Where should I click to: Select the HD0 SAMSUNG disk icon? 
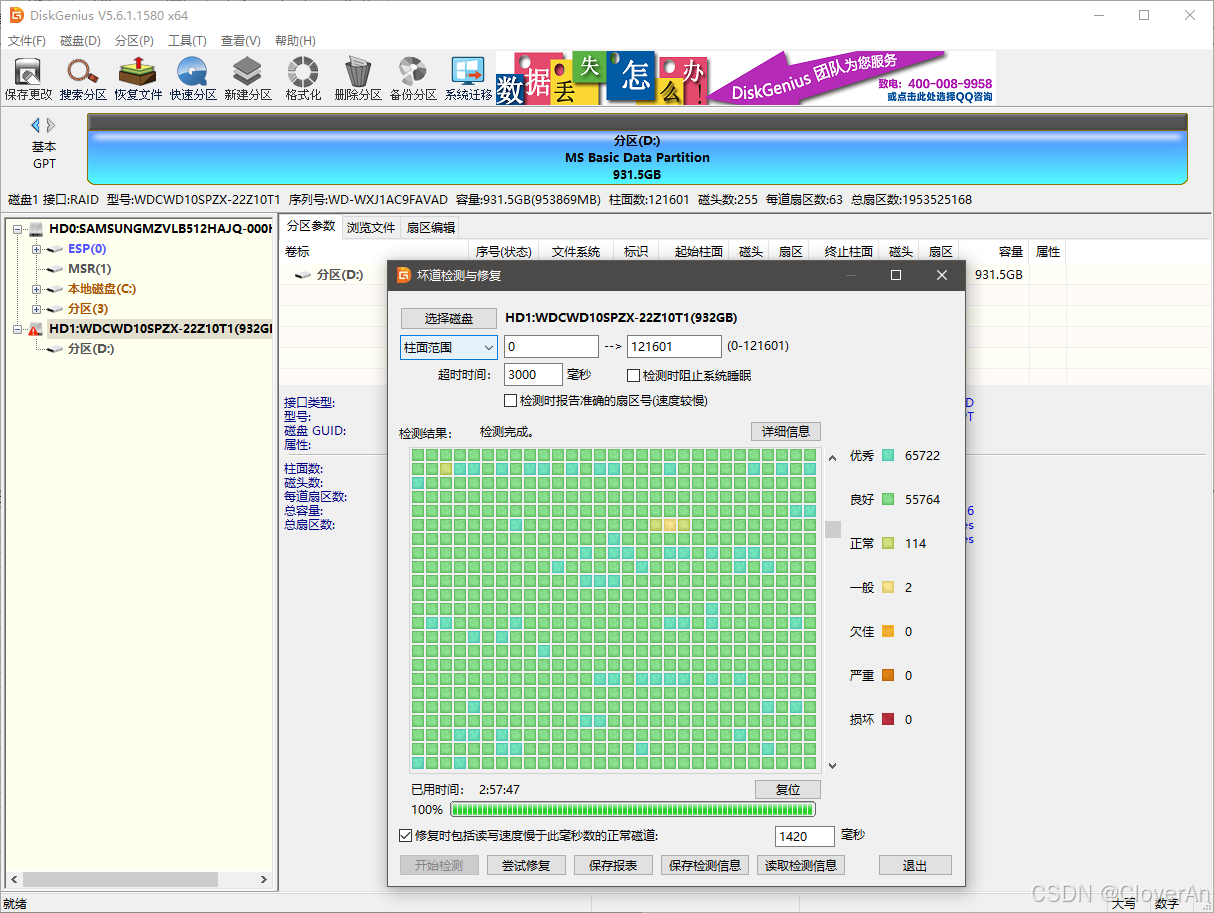point(36,229)
